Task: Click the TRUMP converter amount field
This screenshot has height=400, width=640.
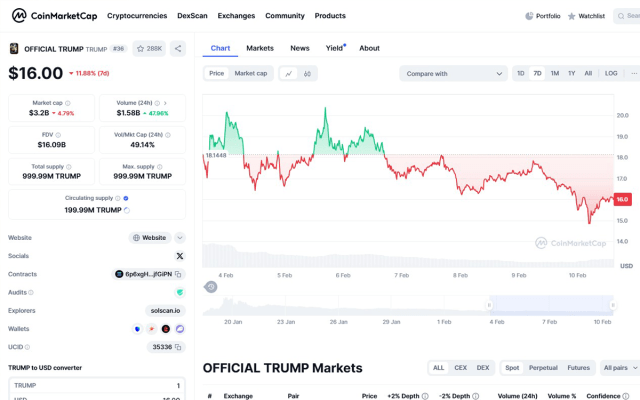Action: pos(97,385)
